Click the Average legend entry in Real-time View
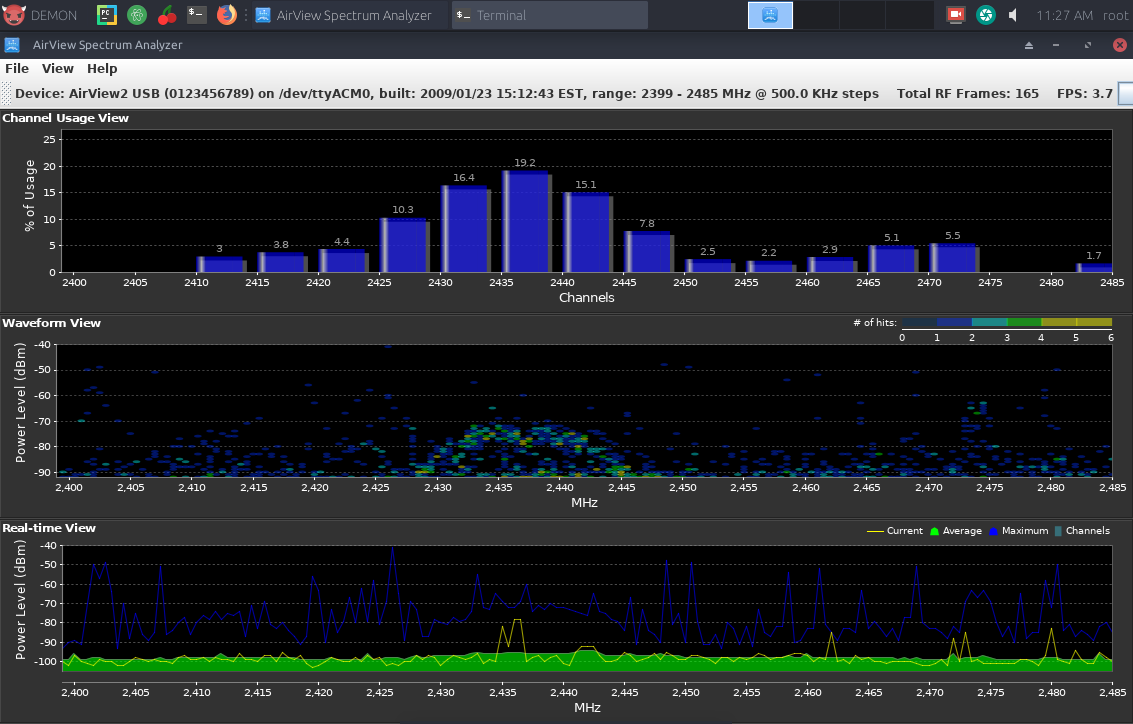Image resolution: width=1133 pixels, height=724 pixels. tap(955, 530)
